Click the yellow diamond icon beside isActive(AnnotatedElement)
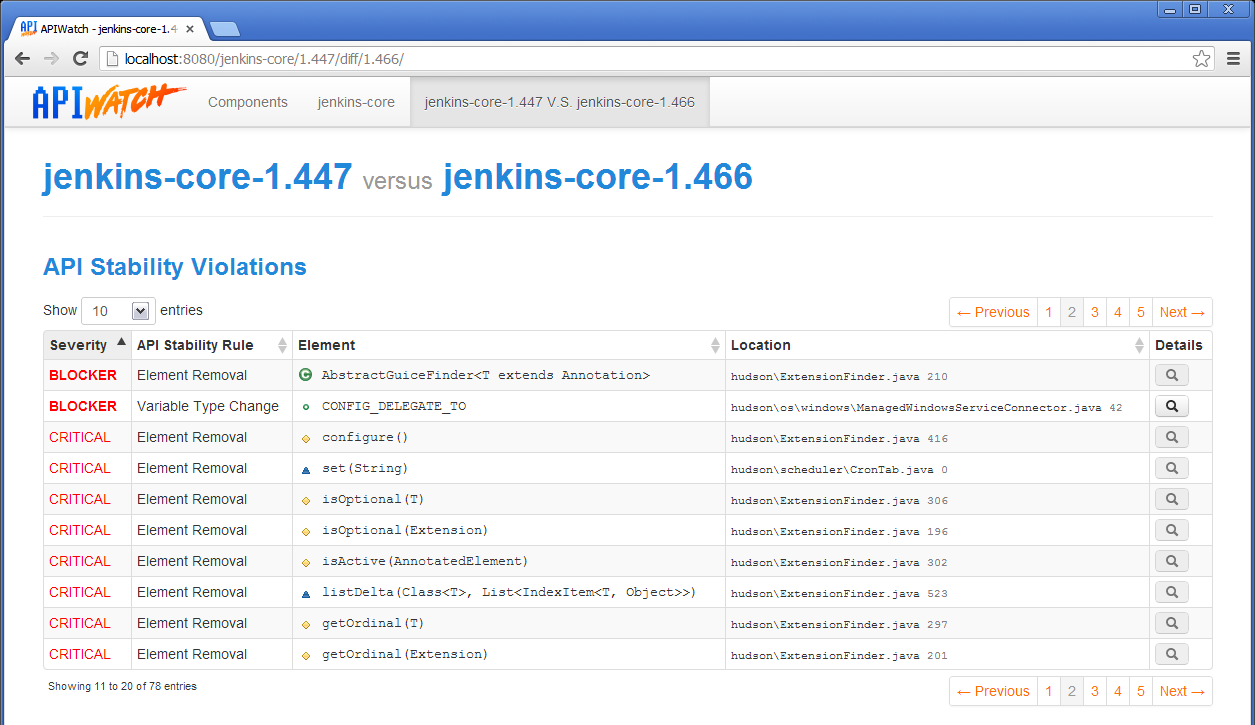 [306, 562]
